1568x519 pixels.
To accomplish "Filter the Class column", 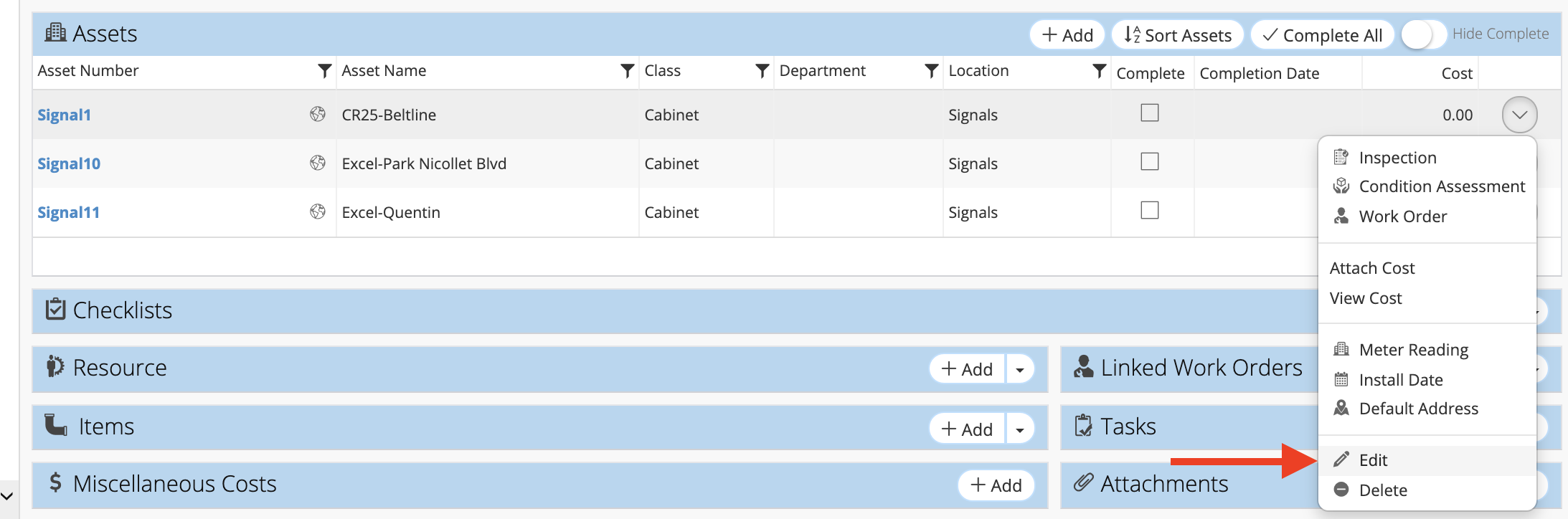I will [762, 71].
